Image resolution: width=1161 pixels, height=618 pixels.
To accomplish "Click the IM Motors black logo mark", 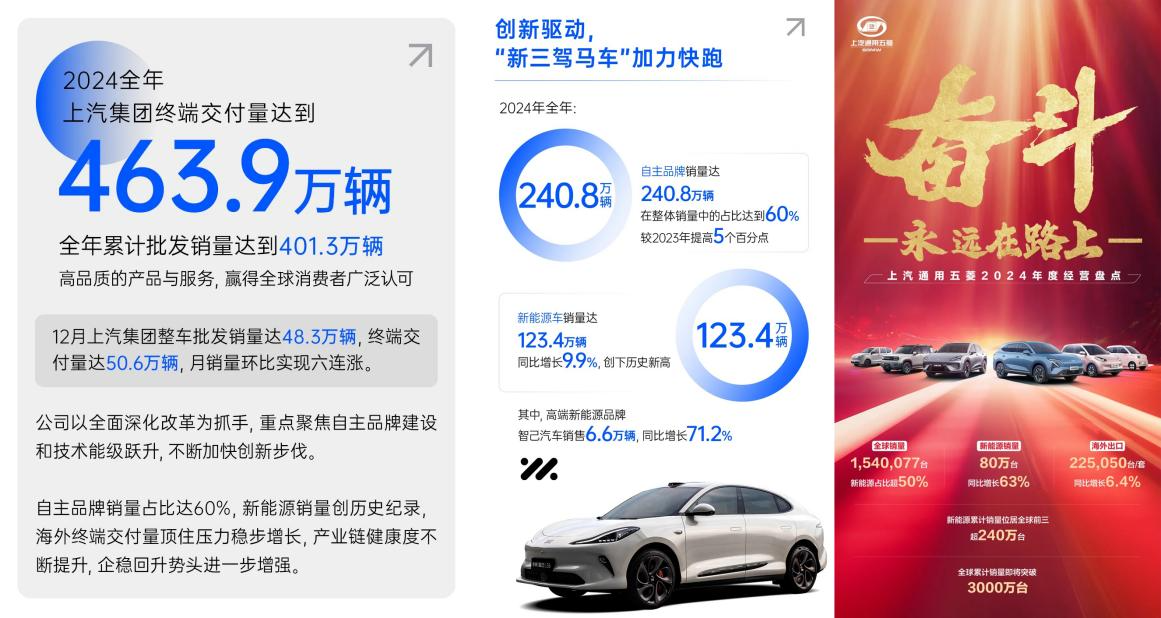I will pos(539,468).
